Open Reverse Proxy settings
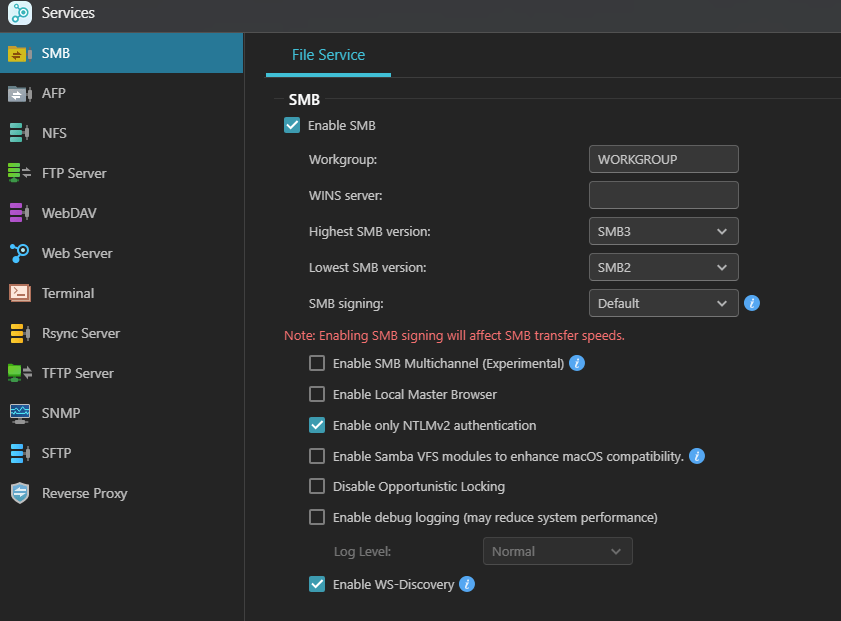 121,493
